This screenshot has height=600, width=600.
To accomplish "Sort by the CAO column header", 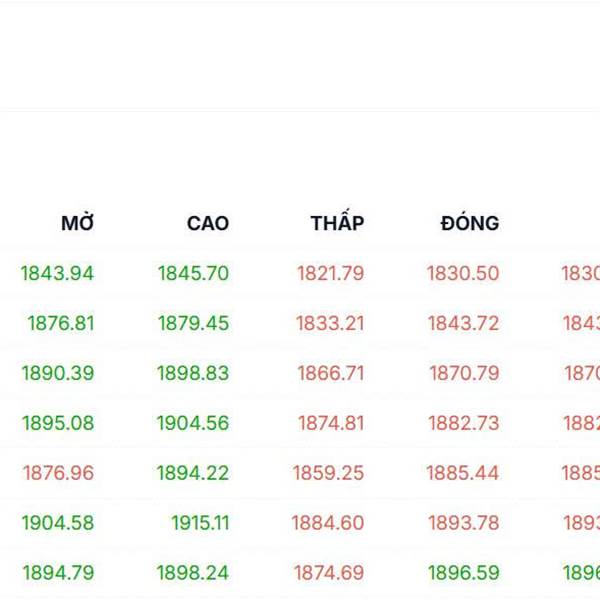I will (x=208, y=223).
